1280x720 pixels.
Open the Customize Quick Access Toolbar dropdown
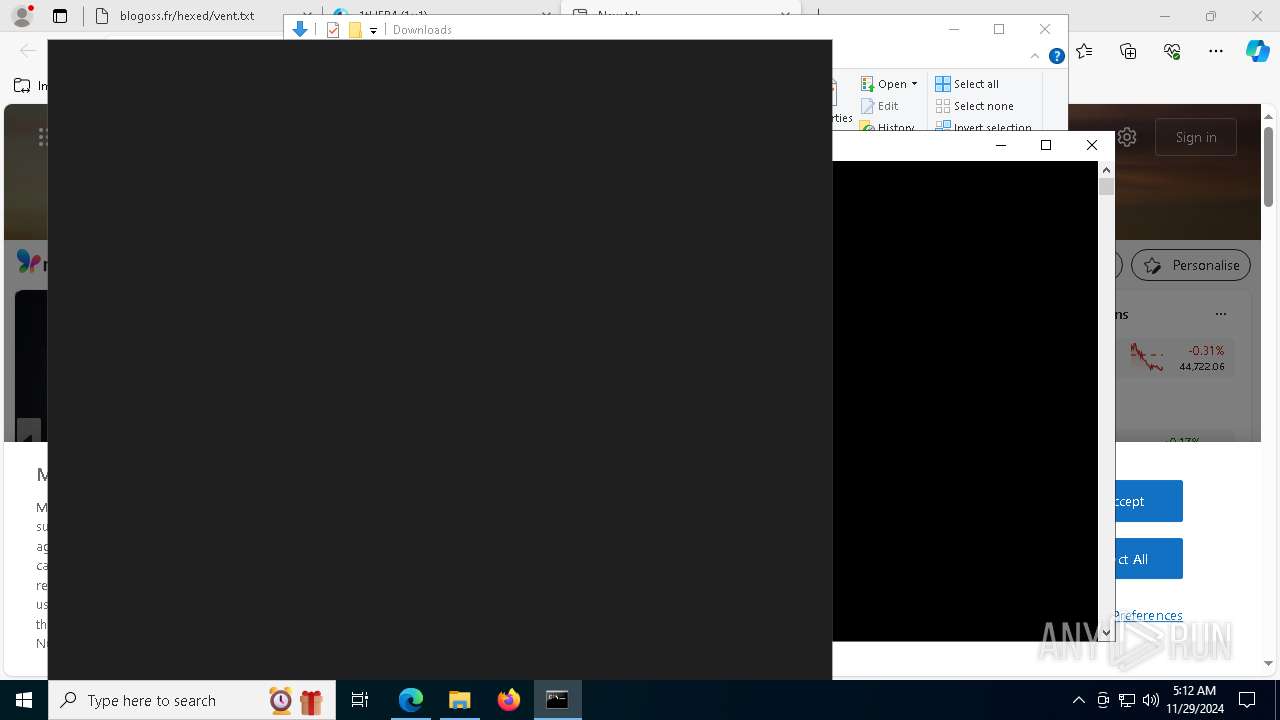(374, 31)
